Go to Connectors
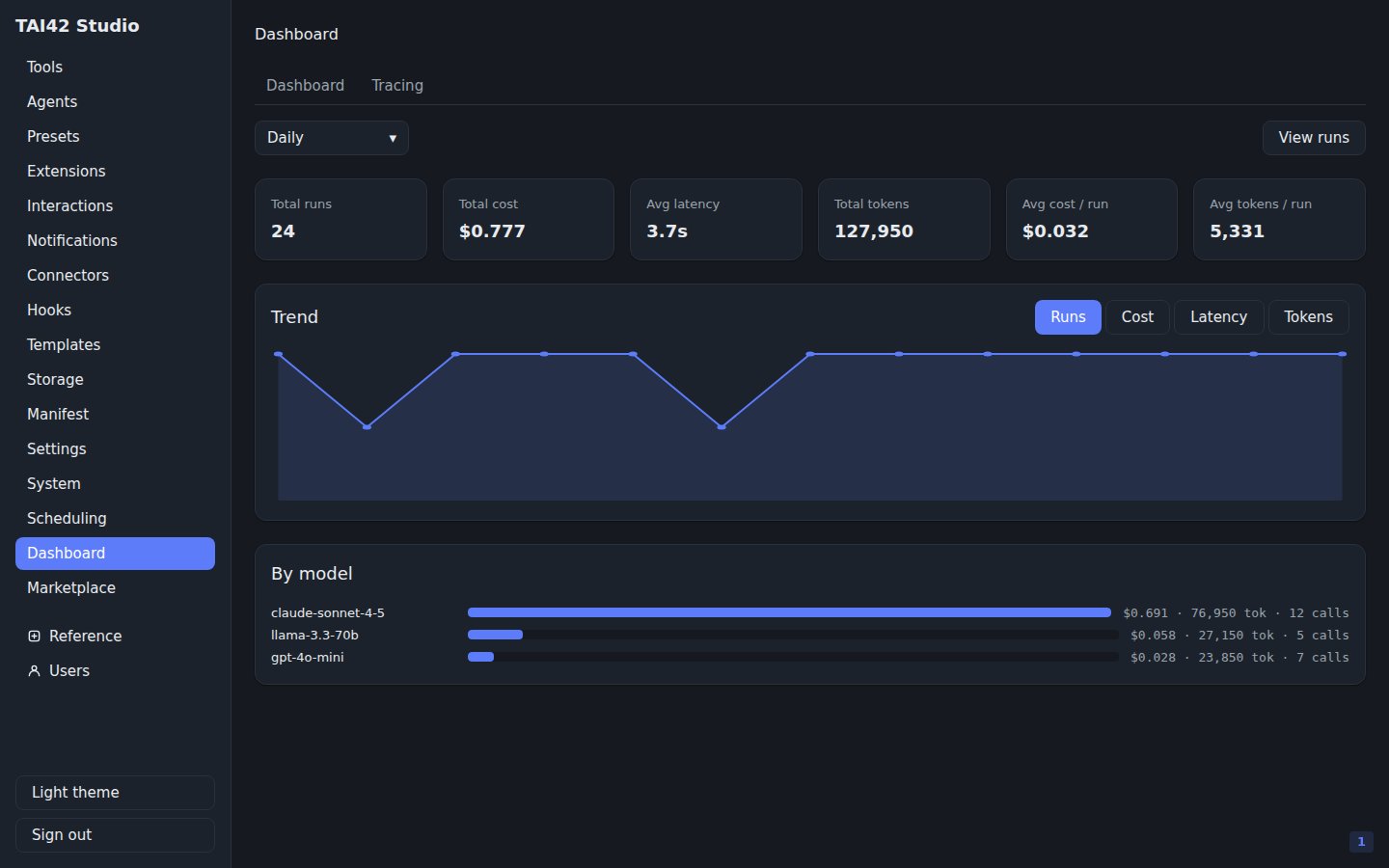 pyautogui.click(x=115, y=275)
